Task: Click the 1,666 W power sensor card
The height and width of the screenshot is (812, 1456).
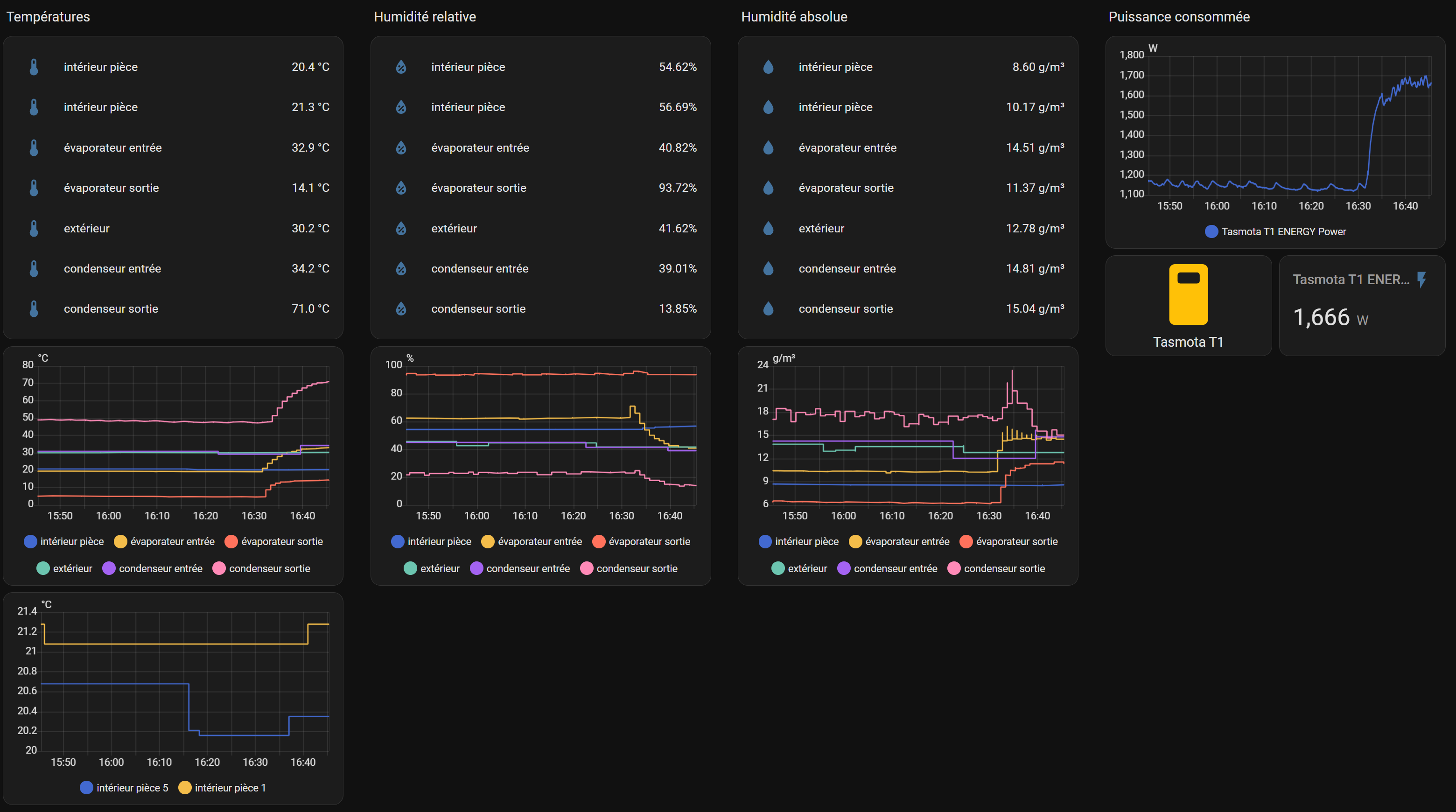Action: (x=1362, y=306)
